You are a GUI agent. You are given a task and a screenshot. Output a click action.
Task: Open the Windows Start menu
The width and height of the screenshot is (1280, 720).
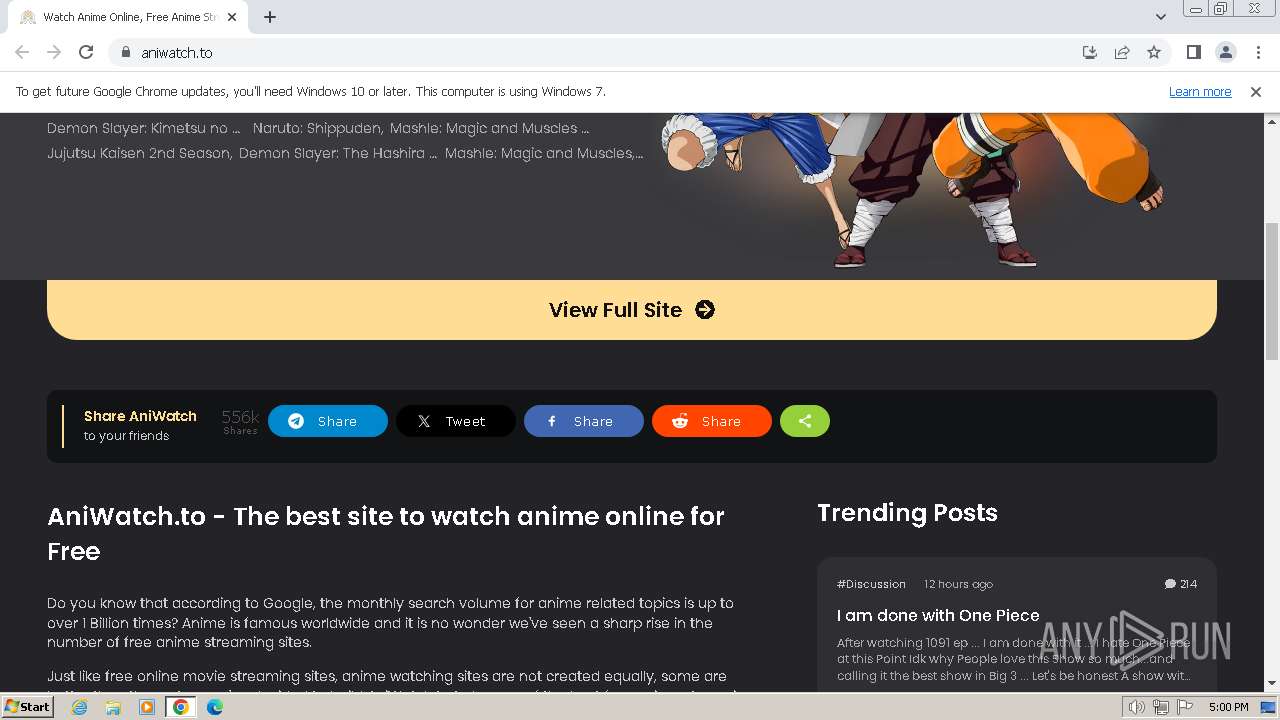click(27, 706)
